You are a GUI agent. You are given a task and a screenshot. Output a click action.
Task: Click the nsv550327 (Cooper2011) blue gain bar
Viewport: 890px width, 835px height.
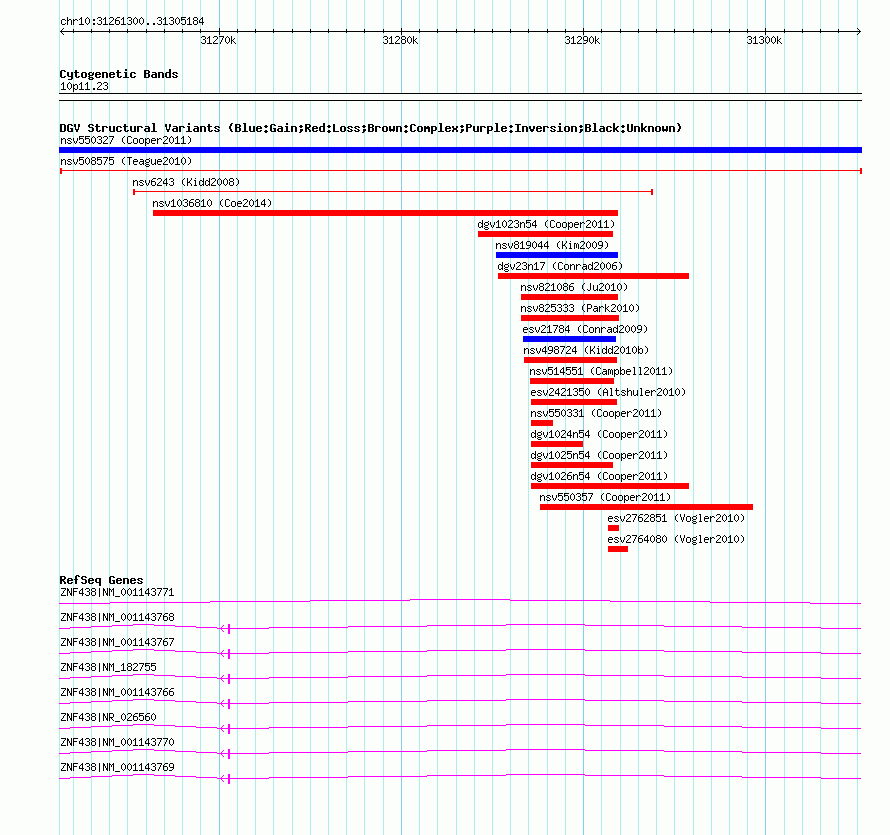tap(460, 150)
